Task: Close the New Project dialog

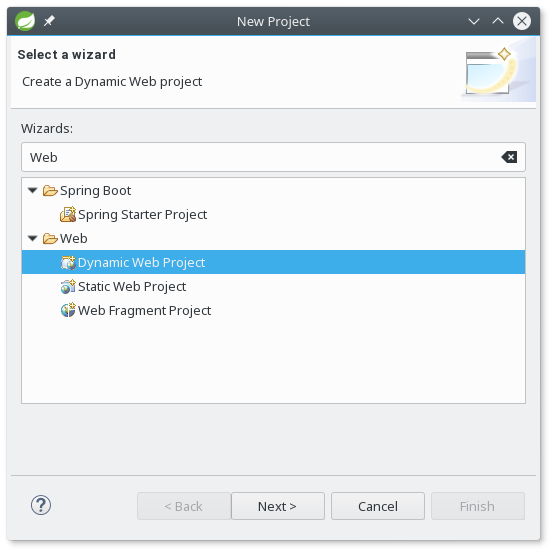Action: pos(522,21)
